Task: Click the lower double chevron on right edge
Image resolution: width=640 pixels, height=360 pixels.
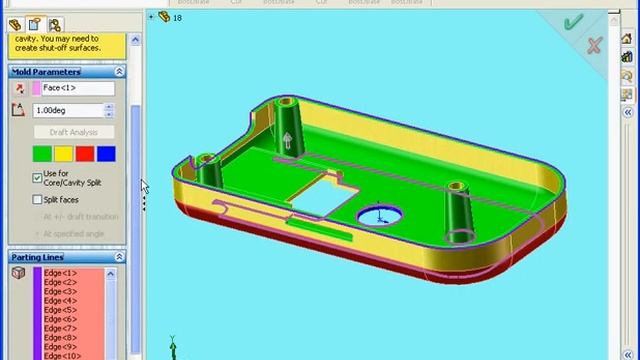Action: pos(629,355)
